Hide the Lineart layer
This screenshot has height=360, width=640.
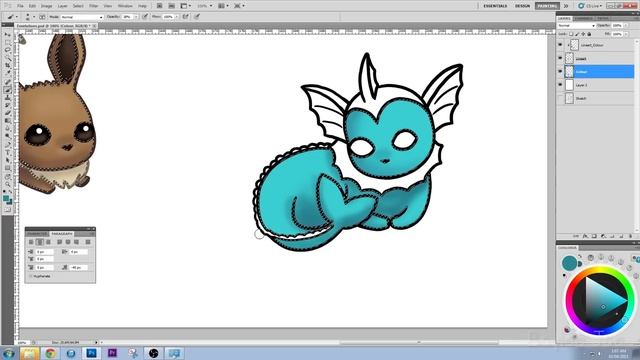click(560, 58)
